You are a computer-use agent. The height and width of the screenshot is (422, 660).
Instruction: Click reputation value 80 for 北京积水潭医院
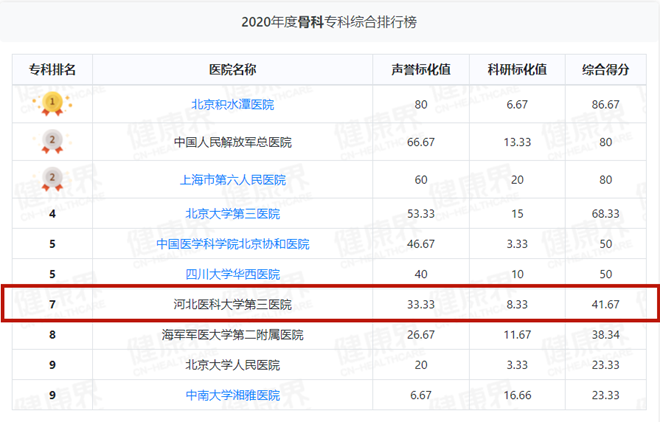pos(420,104)
